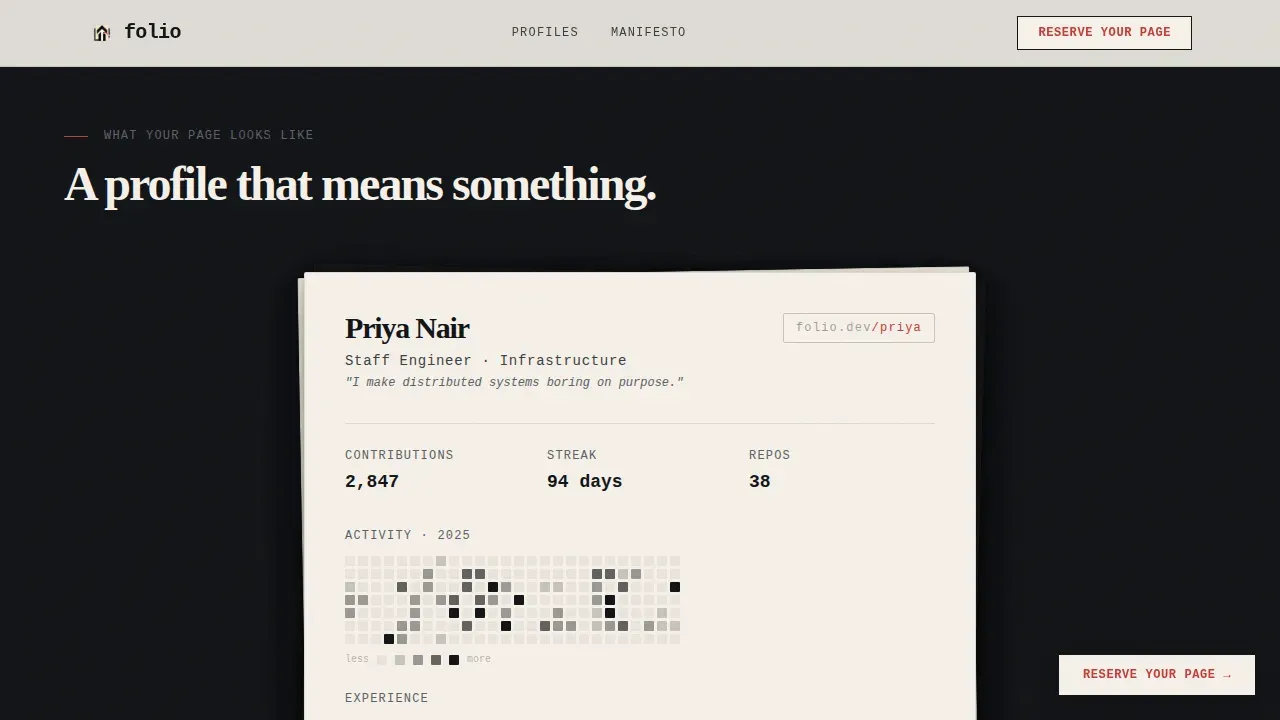Click the folio wordmark in the header
1280x720 pixels.
(x=152, y=32)
